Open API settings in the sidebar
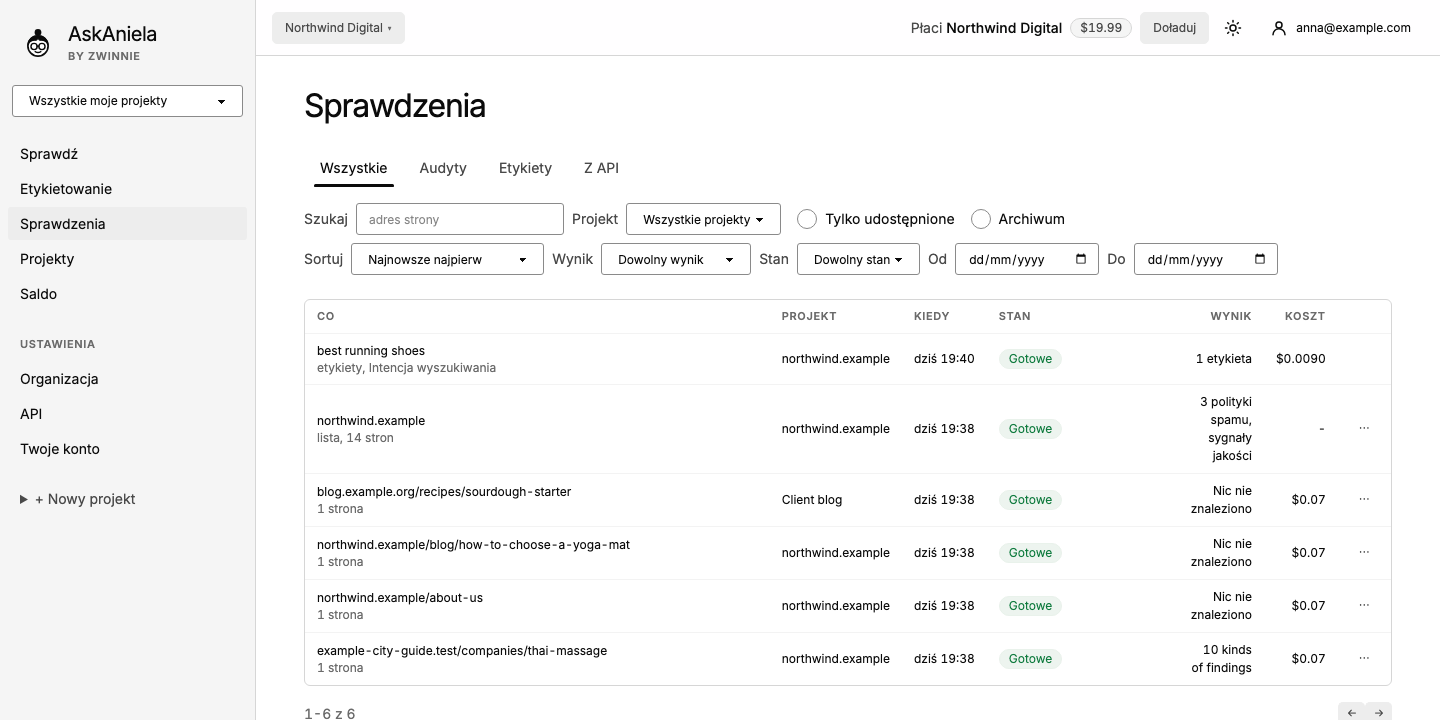Viewport: 1440px width, 720px height. click(127, 414)
